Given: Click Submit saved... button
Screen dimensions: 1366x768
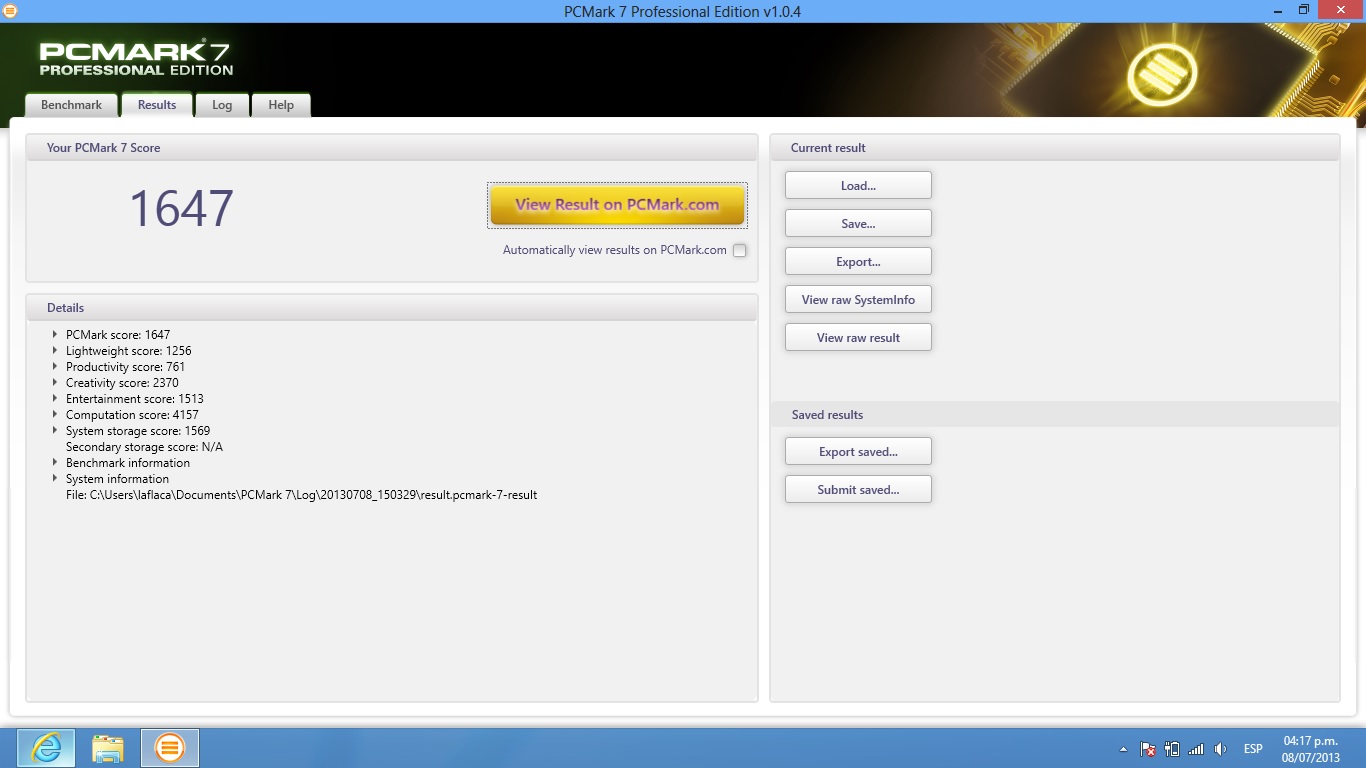Looking at the screenshot, I should click(858, 489).
